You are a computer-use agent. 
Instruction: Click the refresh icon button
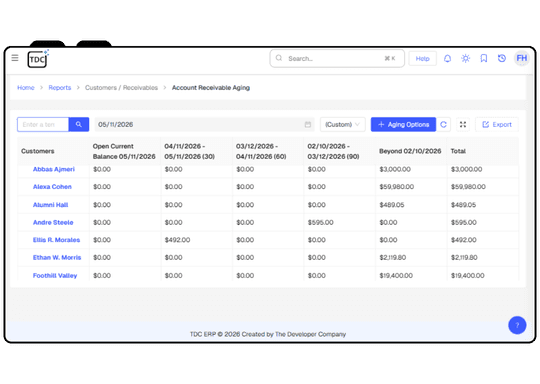pos(444,124)
